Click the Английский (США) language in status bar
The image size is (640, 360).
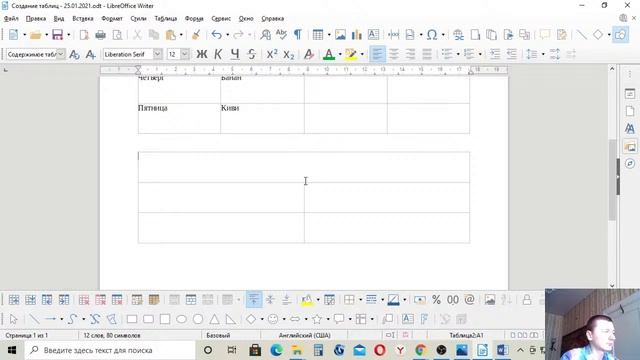click(304, 335)
